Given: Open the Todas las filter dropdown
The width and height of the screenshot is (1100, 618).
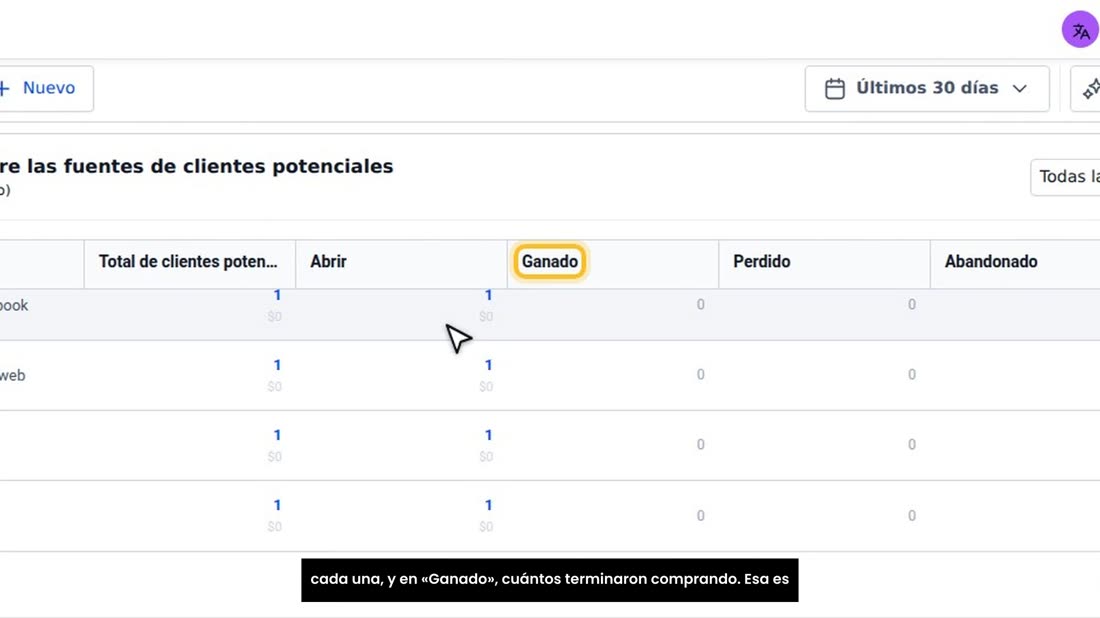Looking at the screenshot, I should pos(1065,177).
